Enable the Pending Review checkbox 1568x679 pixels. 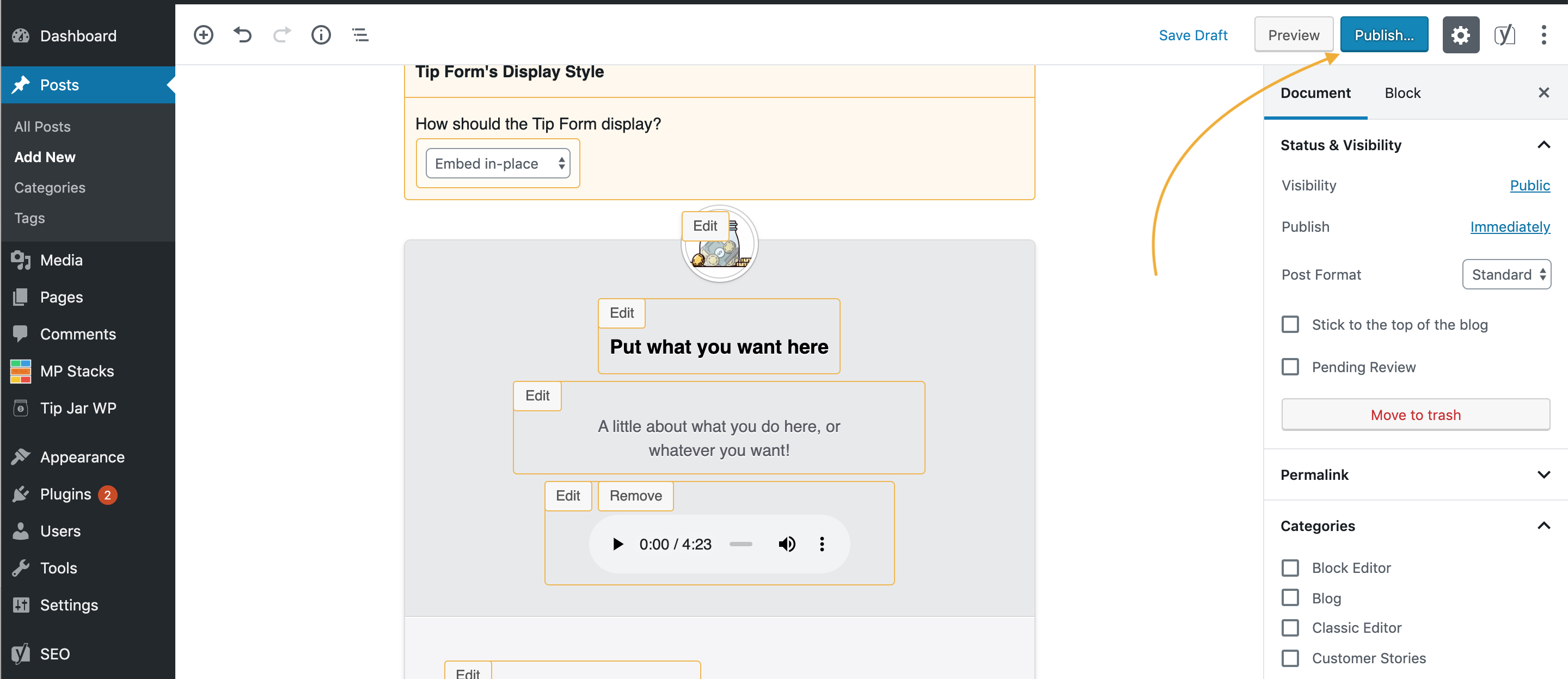tap(1290, 367)
